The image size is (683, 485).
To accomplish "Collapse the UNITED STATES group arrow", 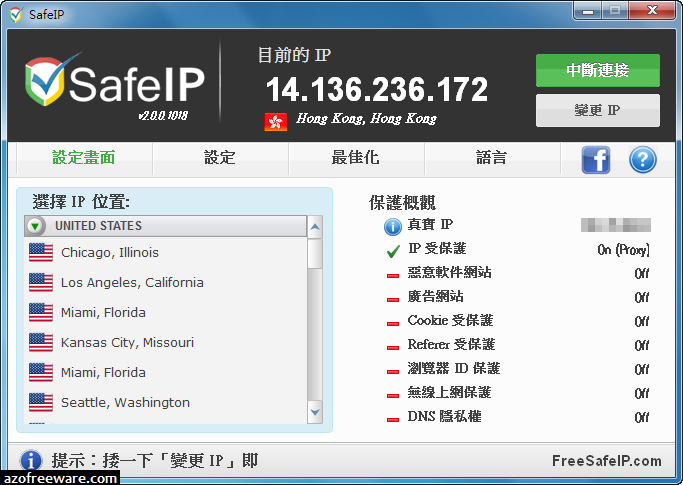I will [35, 226].
